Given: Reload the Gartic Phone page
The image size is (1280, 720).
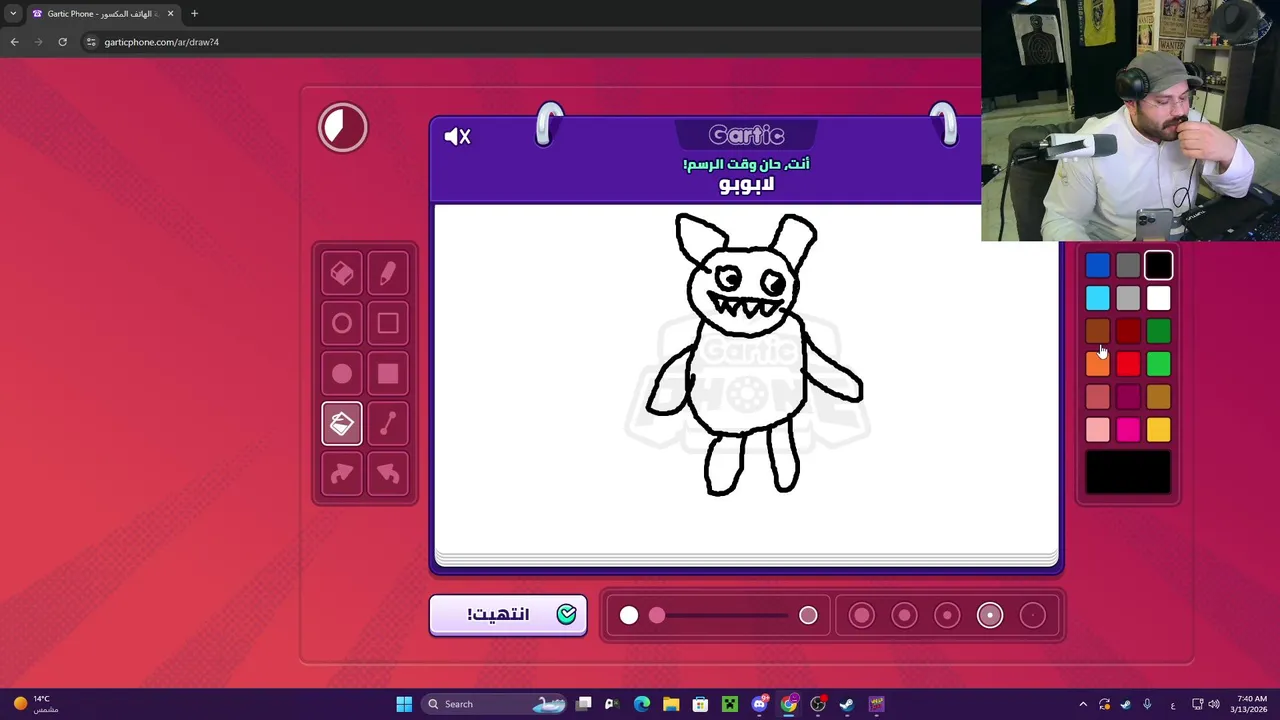Looking at the screenshot, I should 62,42.
